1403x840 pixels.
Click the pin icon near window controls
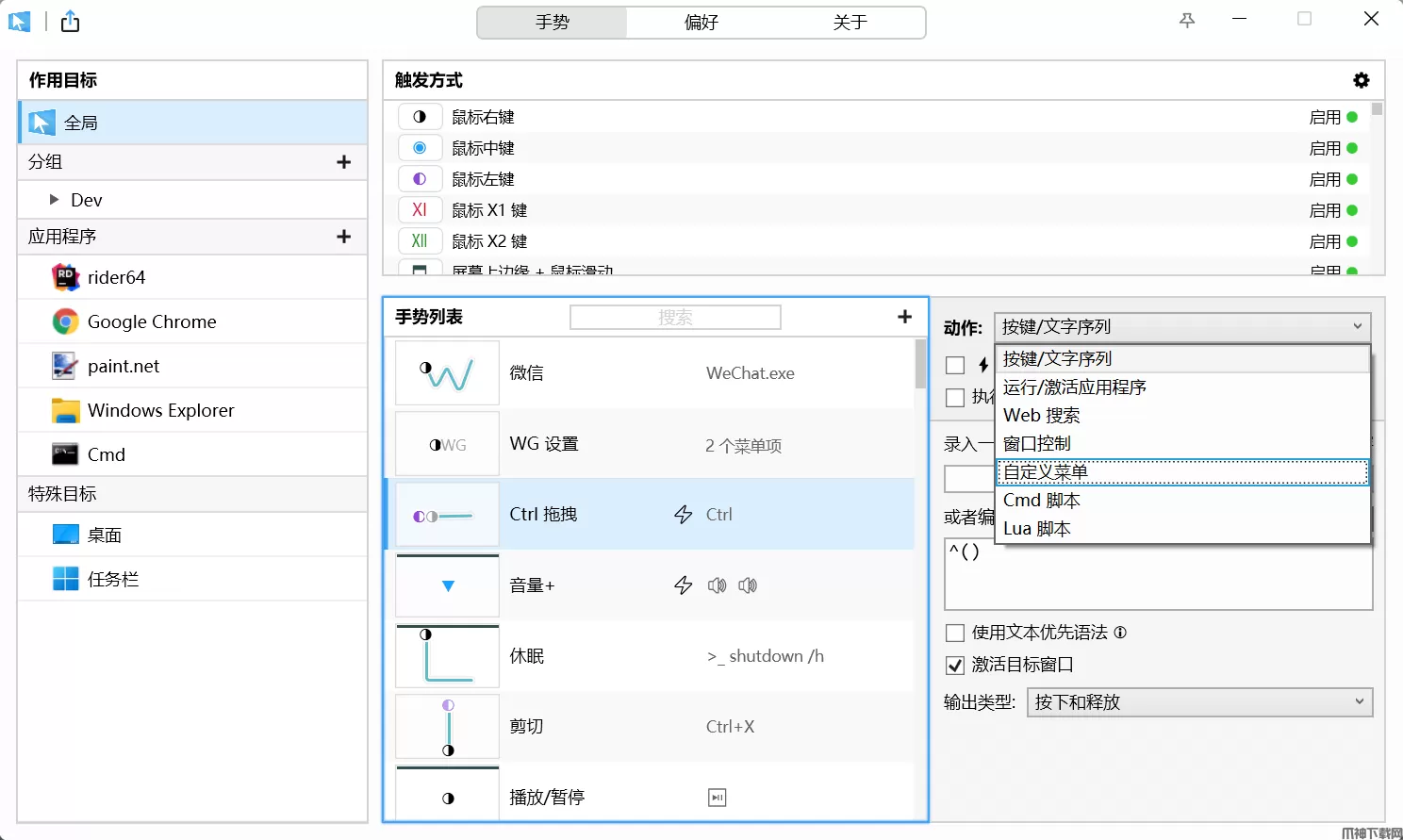pos(1186,18)
